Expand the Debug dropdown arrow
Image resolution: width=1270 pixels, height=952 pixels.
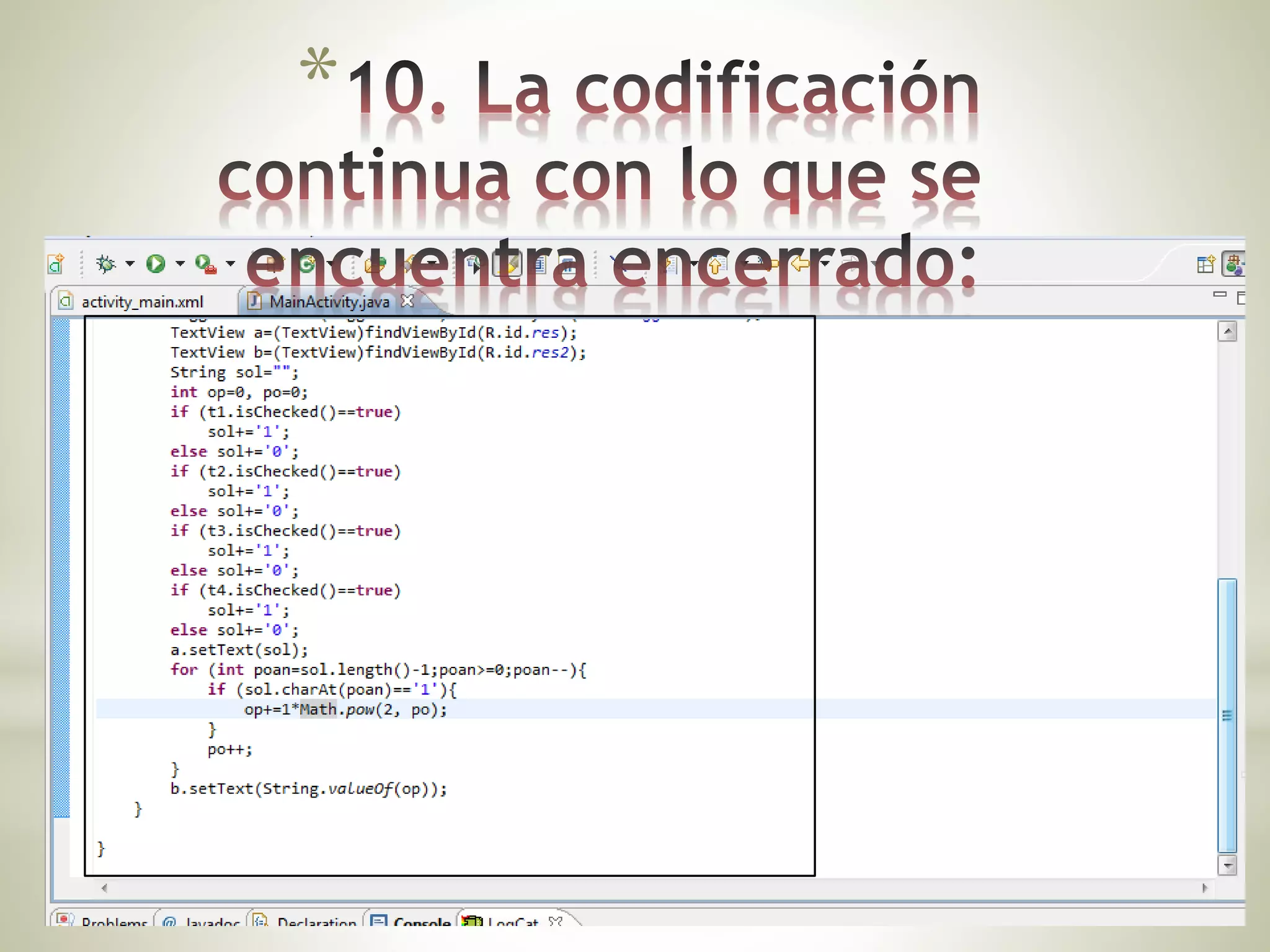coord(130,264)
